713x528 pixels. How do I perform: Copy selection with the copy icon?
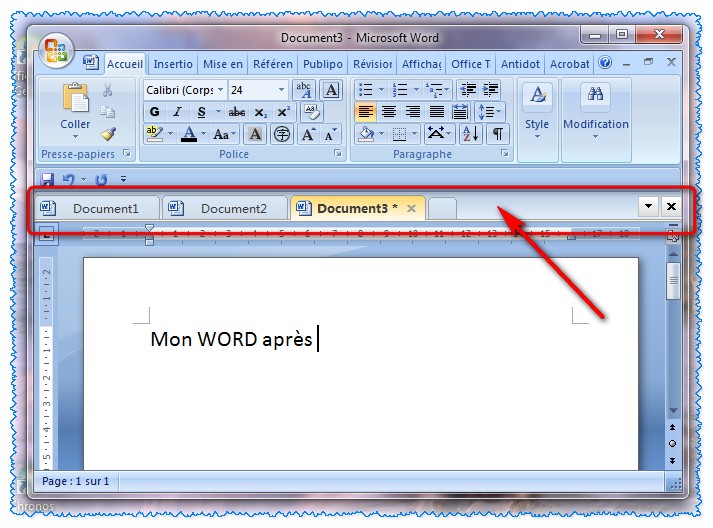[x=107, y=111]
